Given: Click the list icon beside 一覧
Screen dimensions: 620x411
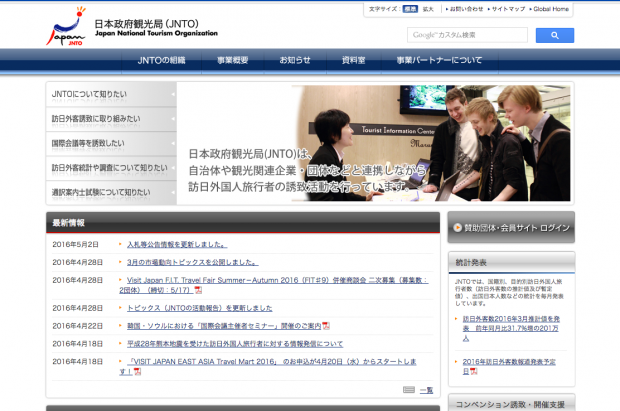Looking at the screenshot, I should [x=408, y=390].
